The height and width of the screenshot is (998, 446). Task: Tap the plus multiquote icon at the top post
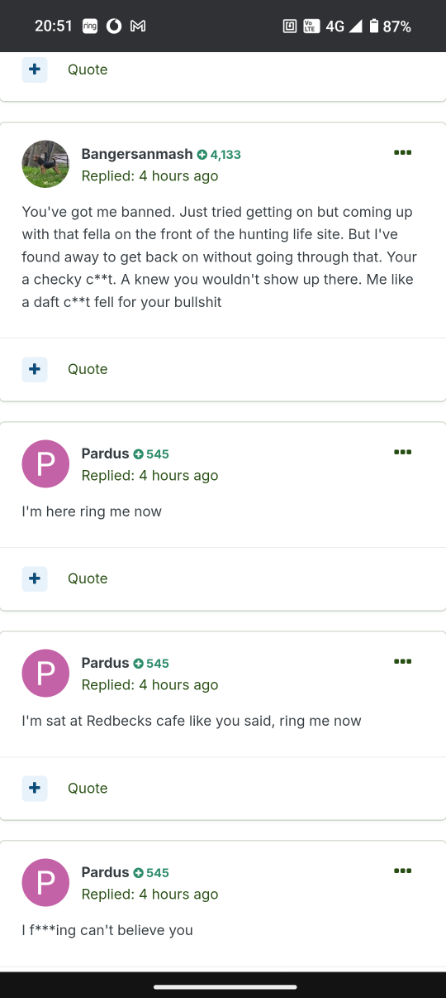34,69
